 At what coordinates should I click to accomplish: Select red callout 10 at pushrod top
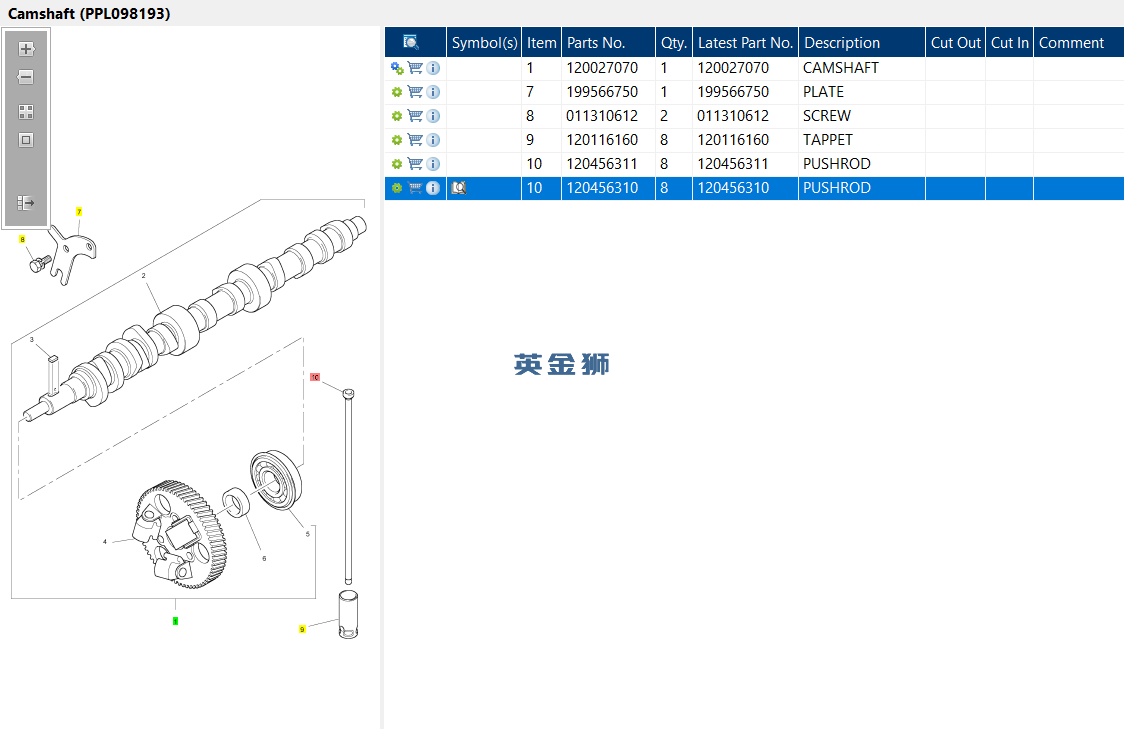315,377
